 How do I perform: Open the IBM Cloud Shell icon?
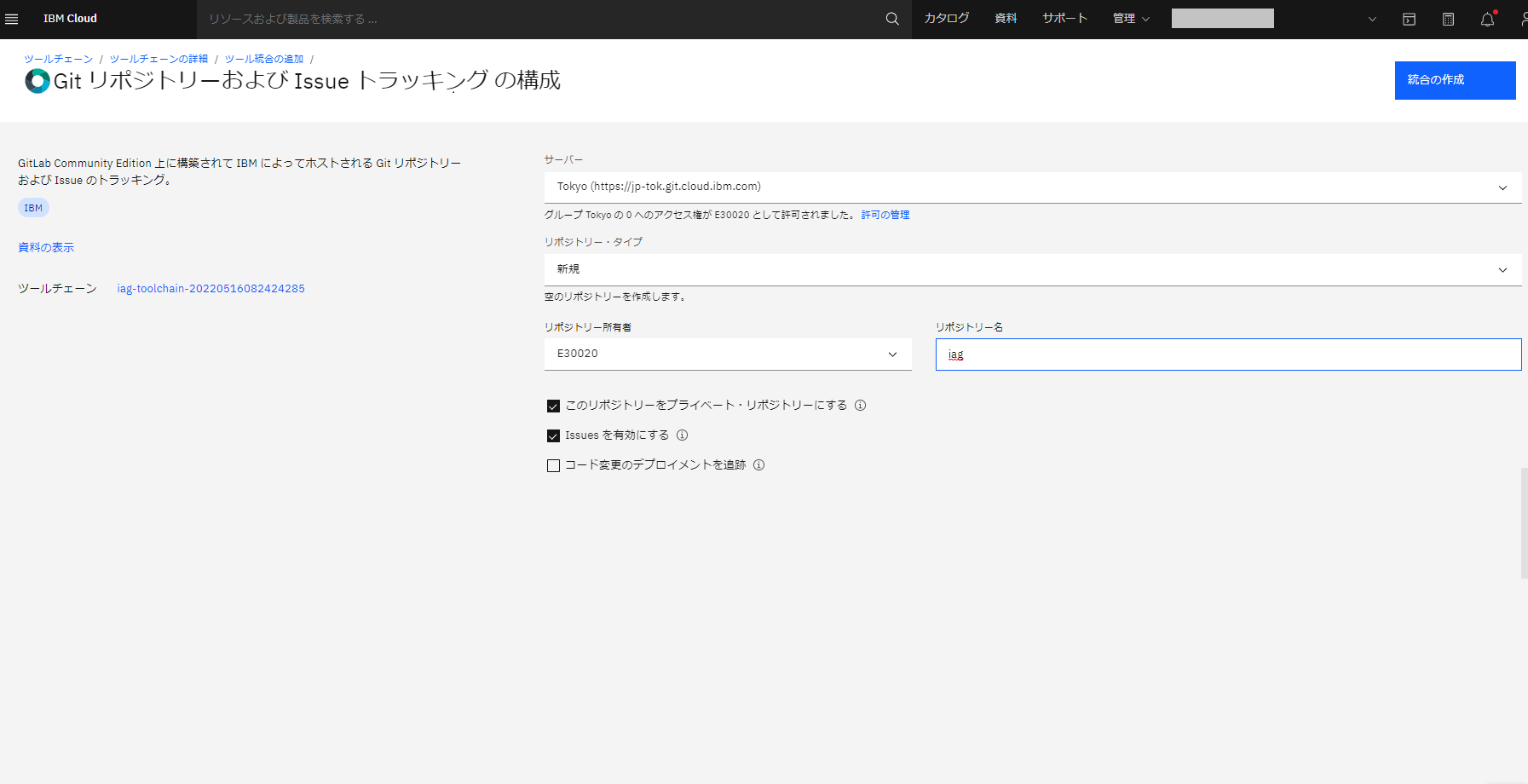(x=1410, y=19)
